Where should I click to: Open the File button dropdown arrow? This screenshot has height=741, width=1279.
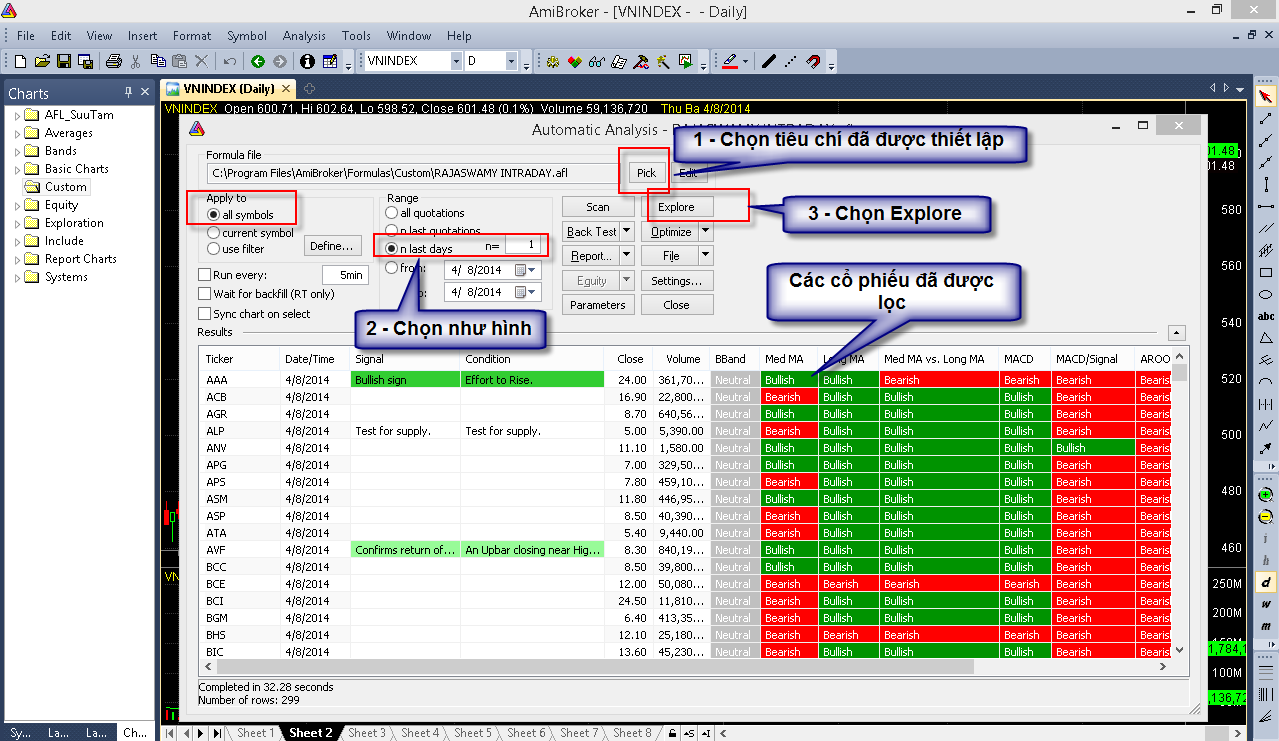point(706,256)
